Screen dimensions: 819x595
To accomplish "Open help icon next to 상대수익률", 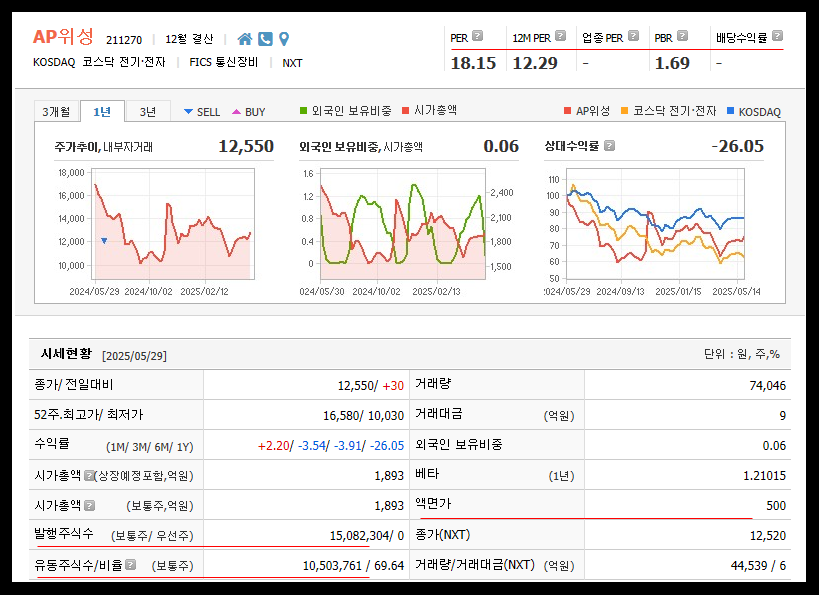I will pyautogui.click(x=609, y=146).
